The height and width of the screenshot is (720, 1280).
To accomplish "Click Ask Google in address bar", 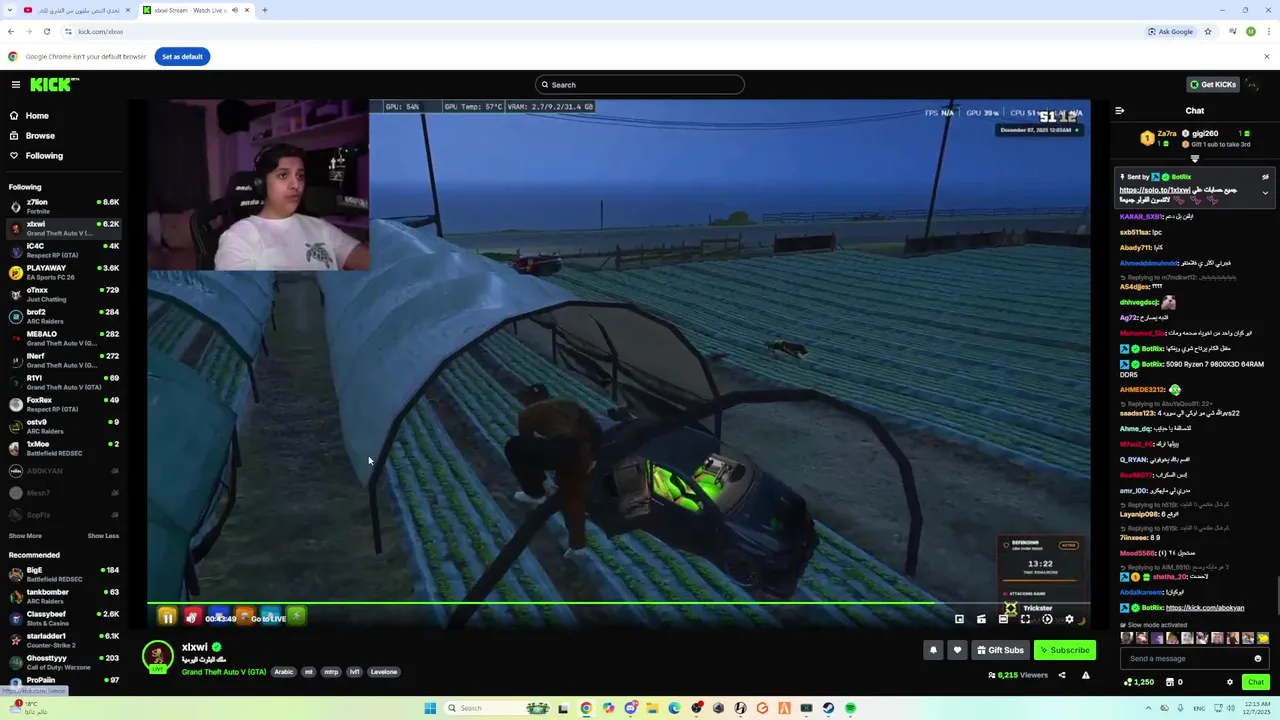I will [x=1170, y=31].
